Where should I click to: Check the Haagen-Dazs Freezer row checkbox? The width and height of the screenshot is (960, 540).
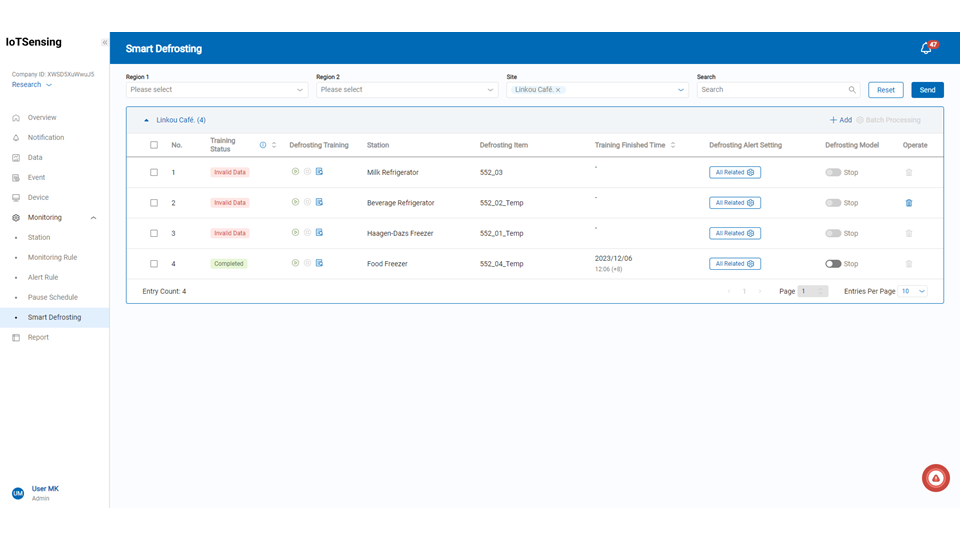click(154, 233)
